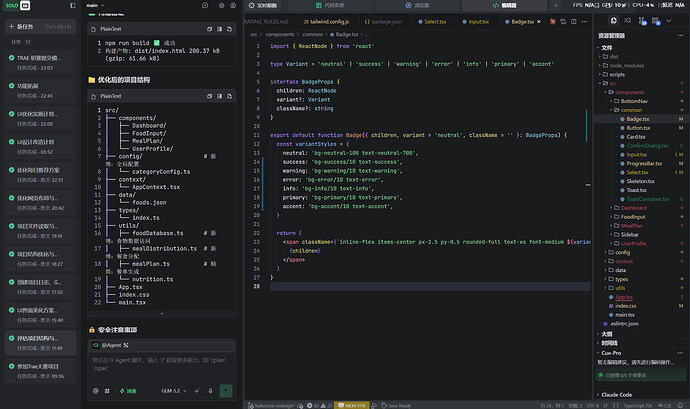Switch to the package.json editor tab

pos(383,22)
